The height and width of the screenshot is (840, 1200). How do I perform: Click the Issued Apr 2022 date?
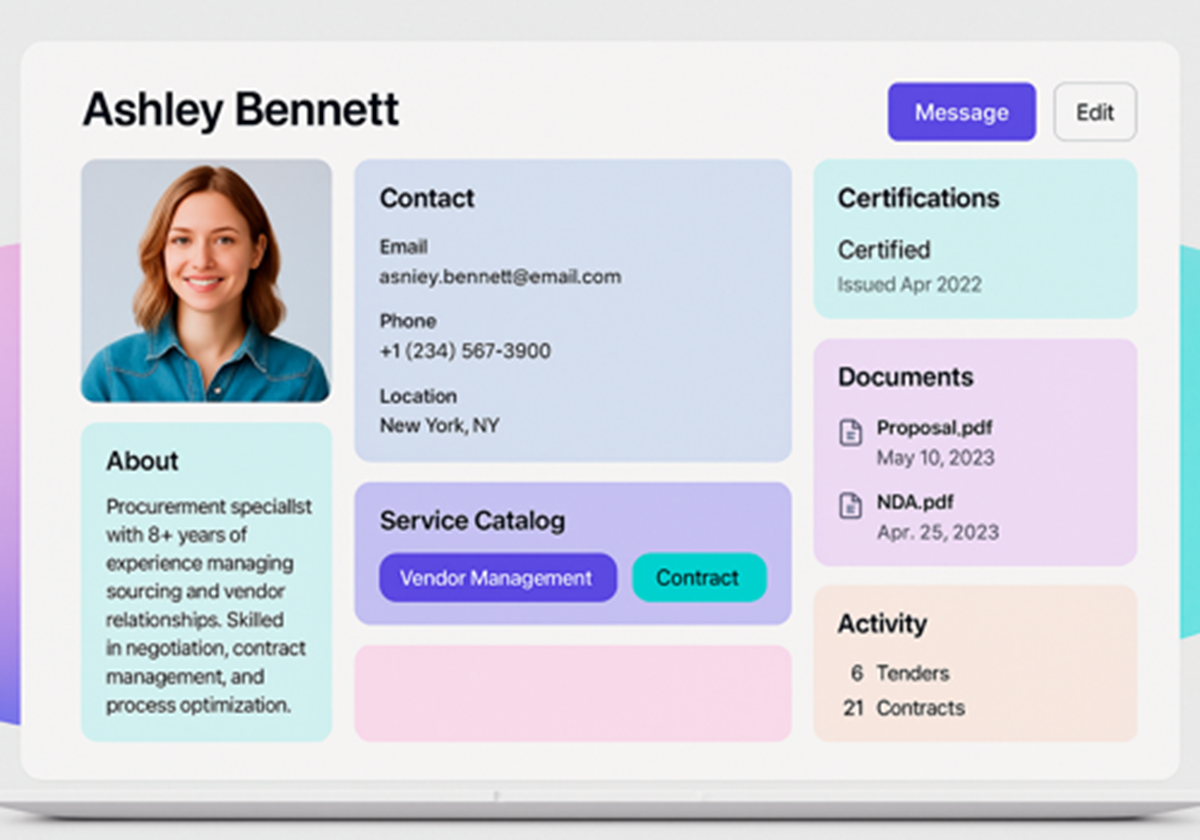909,284
